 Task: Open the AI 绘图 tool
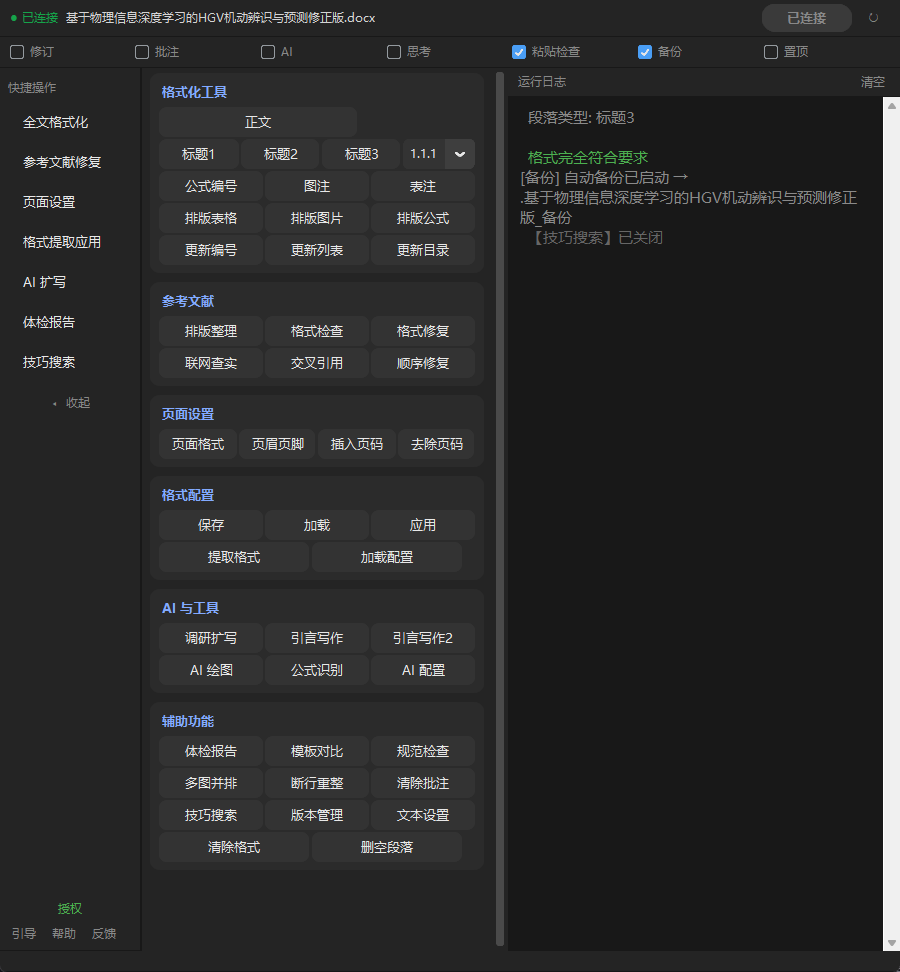coord(209,670)
